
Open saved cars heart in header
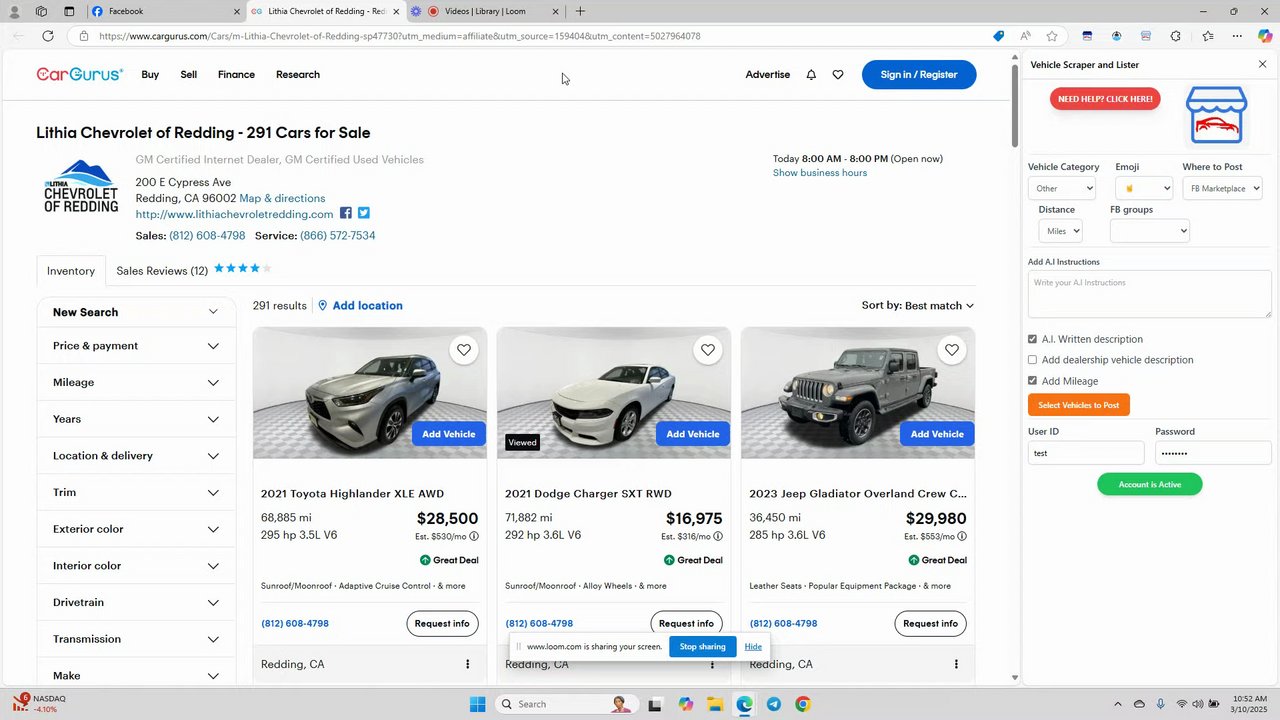pyautogui.click(x=838, y=75)
